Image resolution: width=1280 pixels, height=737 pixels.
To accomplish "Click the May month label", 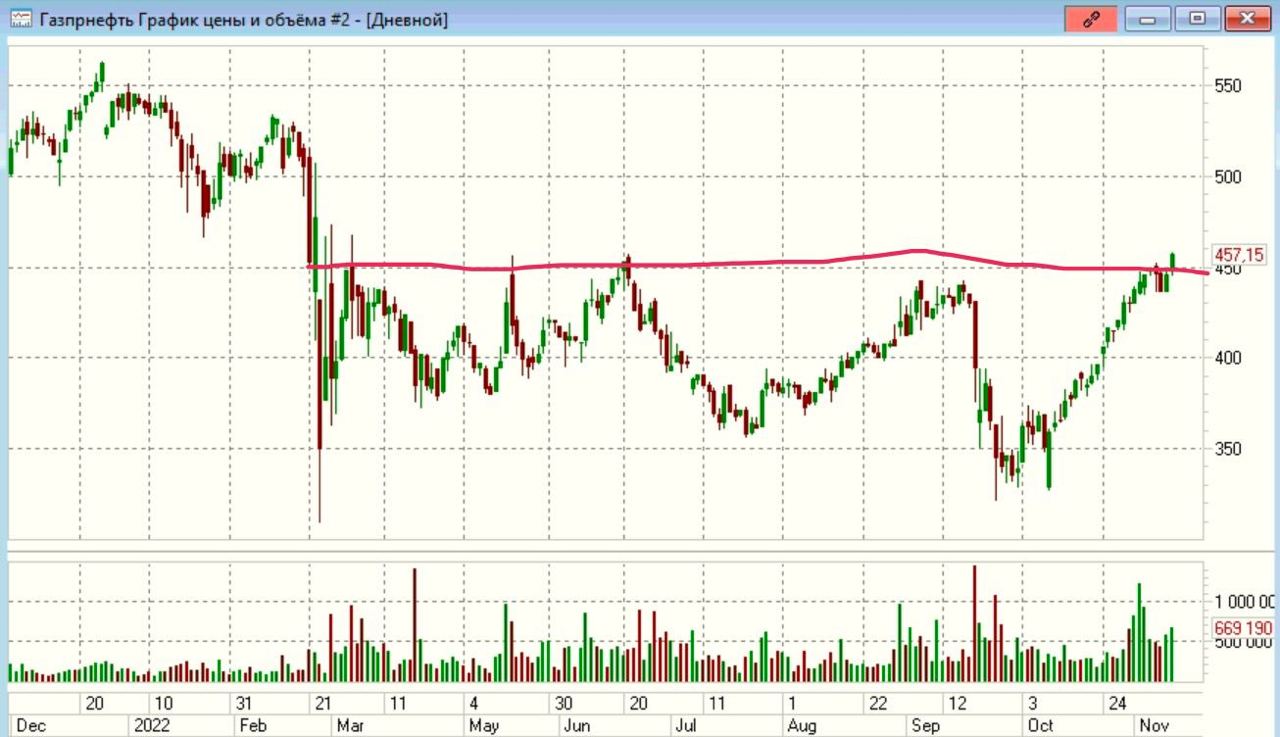I will pyautogui.click(x=484, y=725).
